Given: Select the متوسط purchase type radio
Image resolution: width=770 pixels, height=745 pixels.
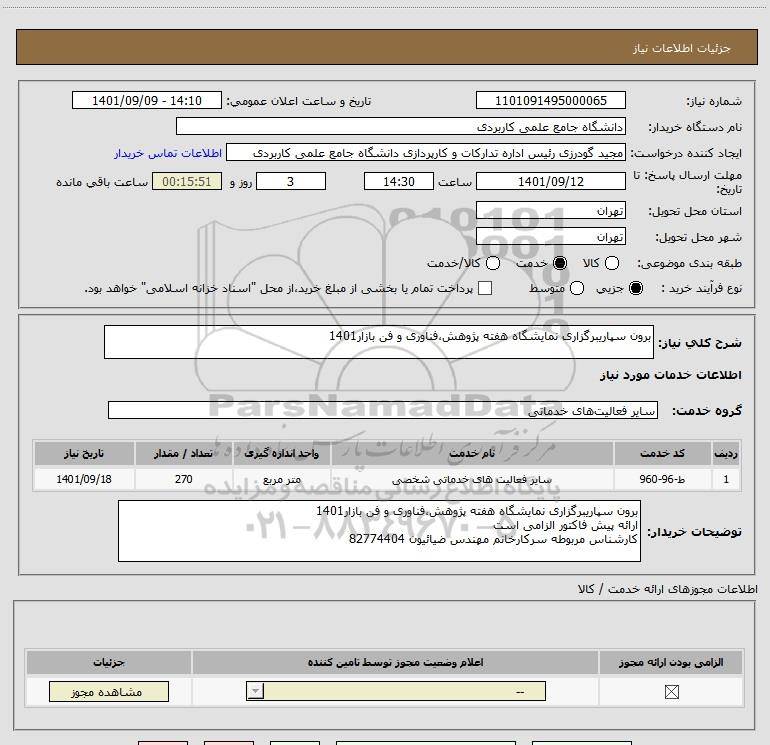Looking at the screenshot, I should point(577,288).
